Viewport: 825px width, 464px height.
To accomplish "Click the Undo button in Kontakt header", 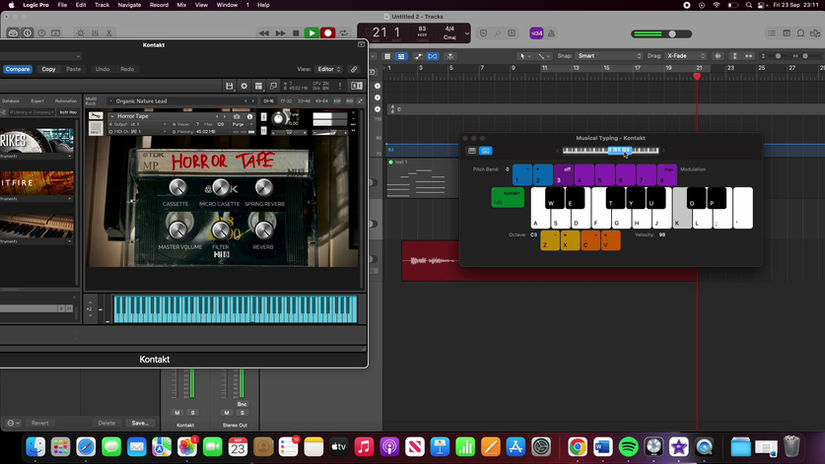I will [102, 69].
